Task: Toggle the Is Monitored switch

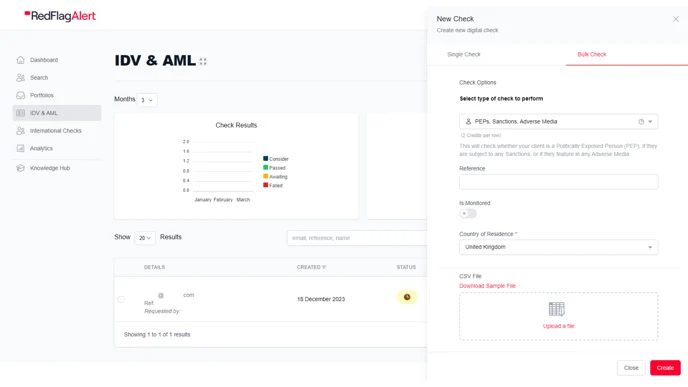Action: 468,214
